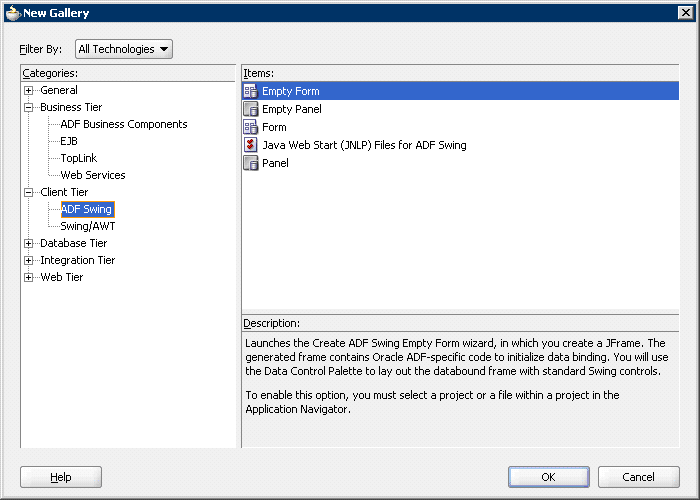Image resolution: width=700 pixels, height=500 pixels.
Task: Click the Form item icon
Action: [x=251, y=127]
